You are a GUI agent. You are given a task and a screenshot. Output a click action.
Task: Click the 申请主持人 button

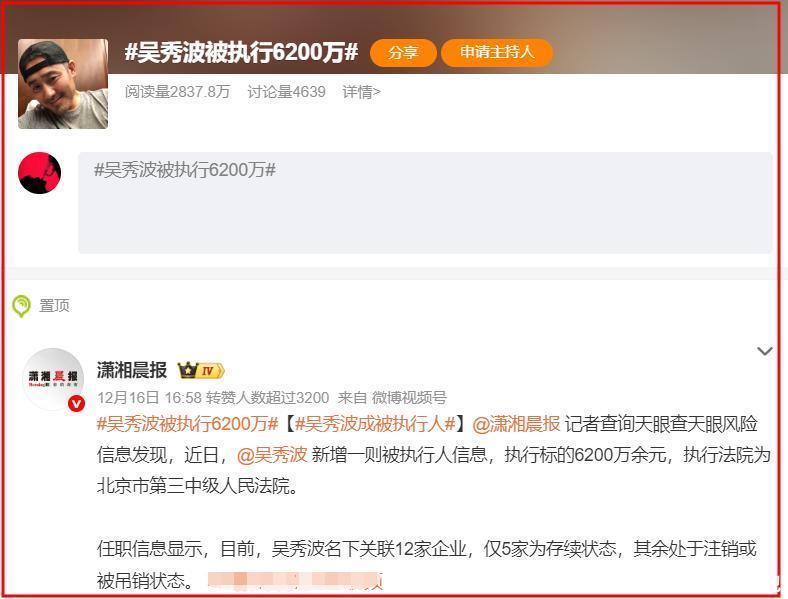point(497,52)
